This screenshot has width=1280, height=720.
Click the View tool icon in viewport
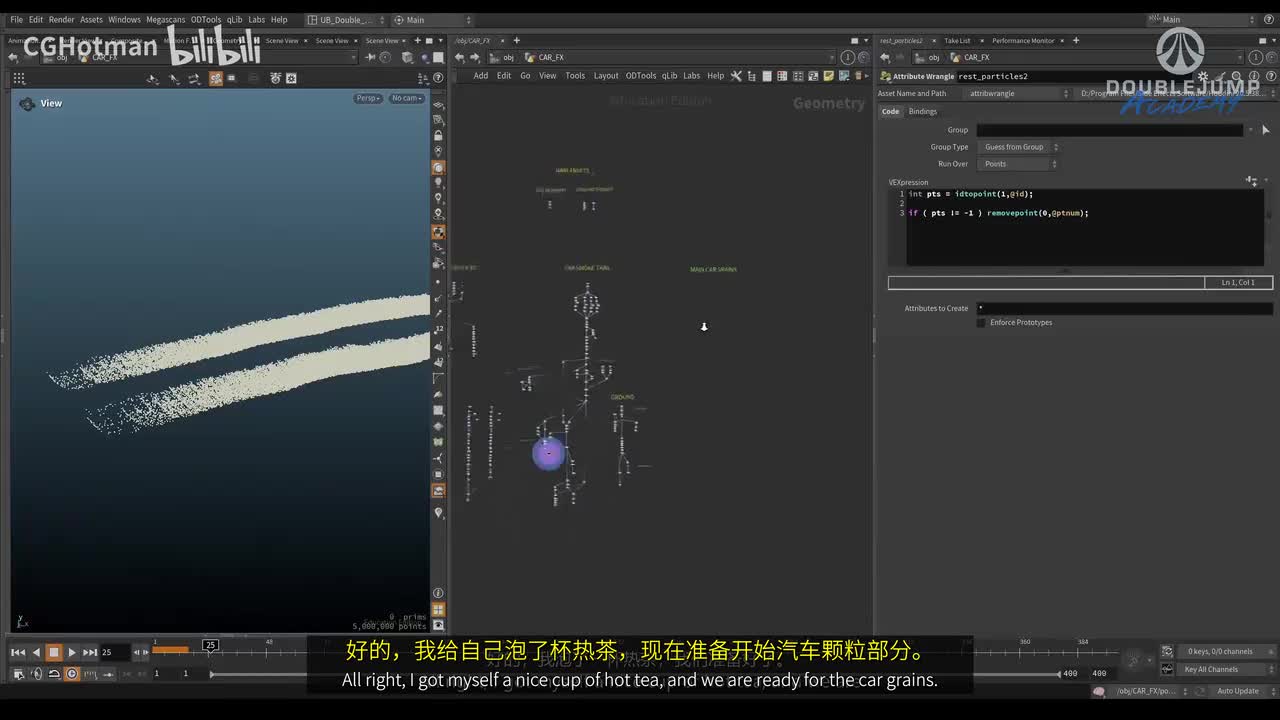(27, 103)
